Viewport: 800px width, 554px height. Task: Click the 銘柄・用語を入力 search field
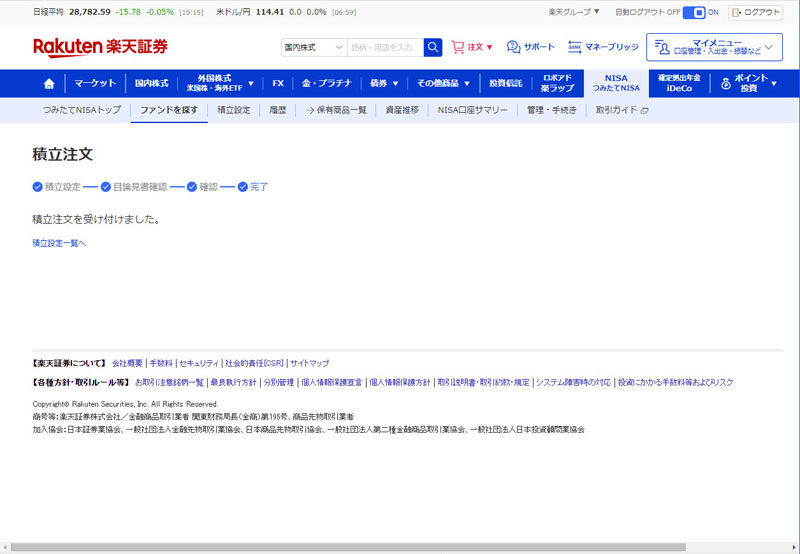[x=384, y=47]
